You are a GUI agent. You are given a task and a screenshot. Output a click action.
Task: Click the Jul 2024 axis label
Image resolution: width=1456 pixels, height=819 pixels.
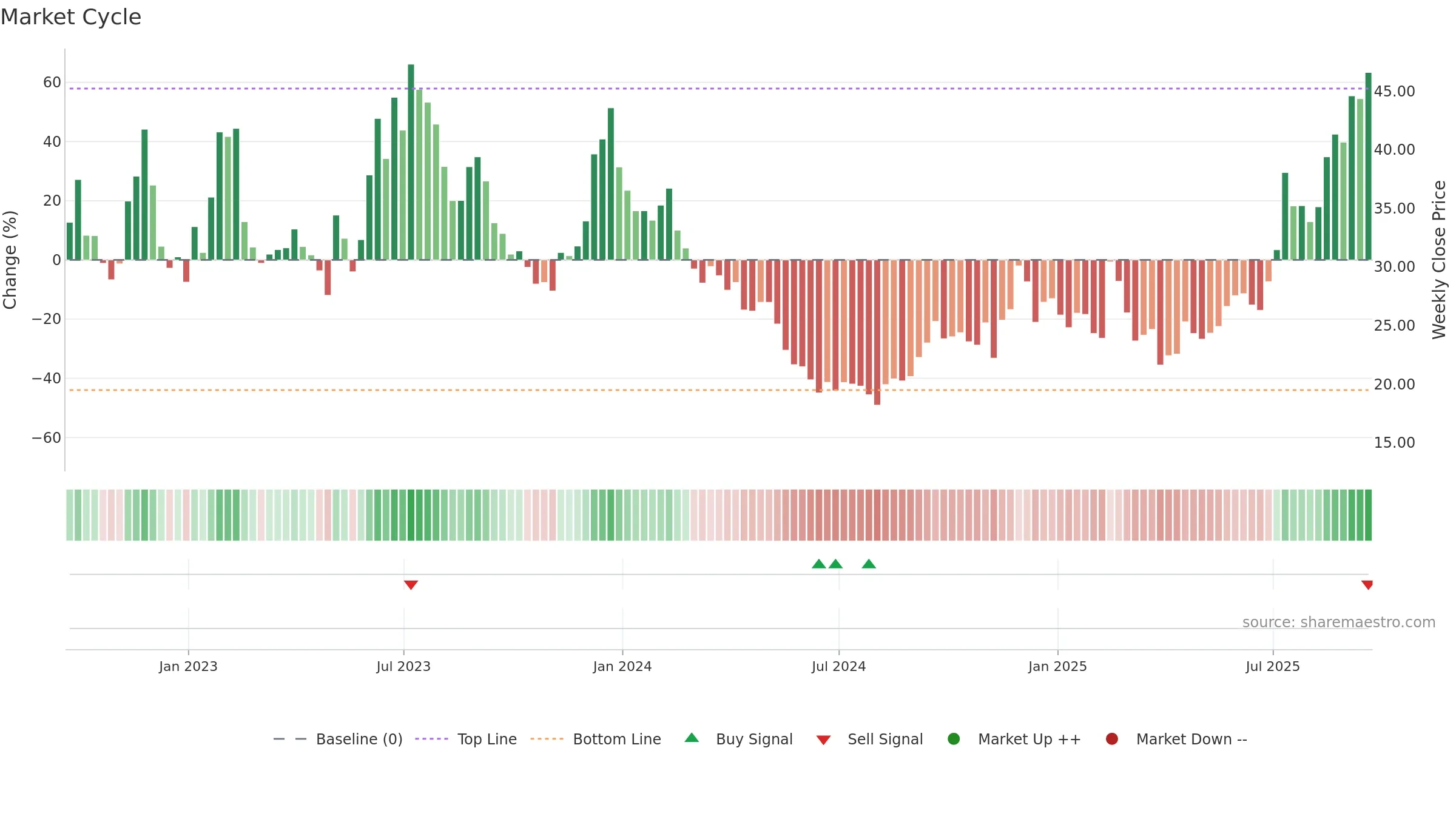(838, 666)
